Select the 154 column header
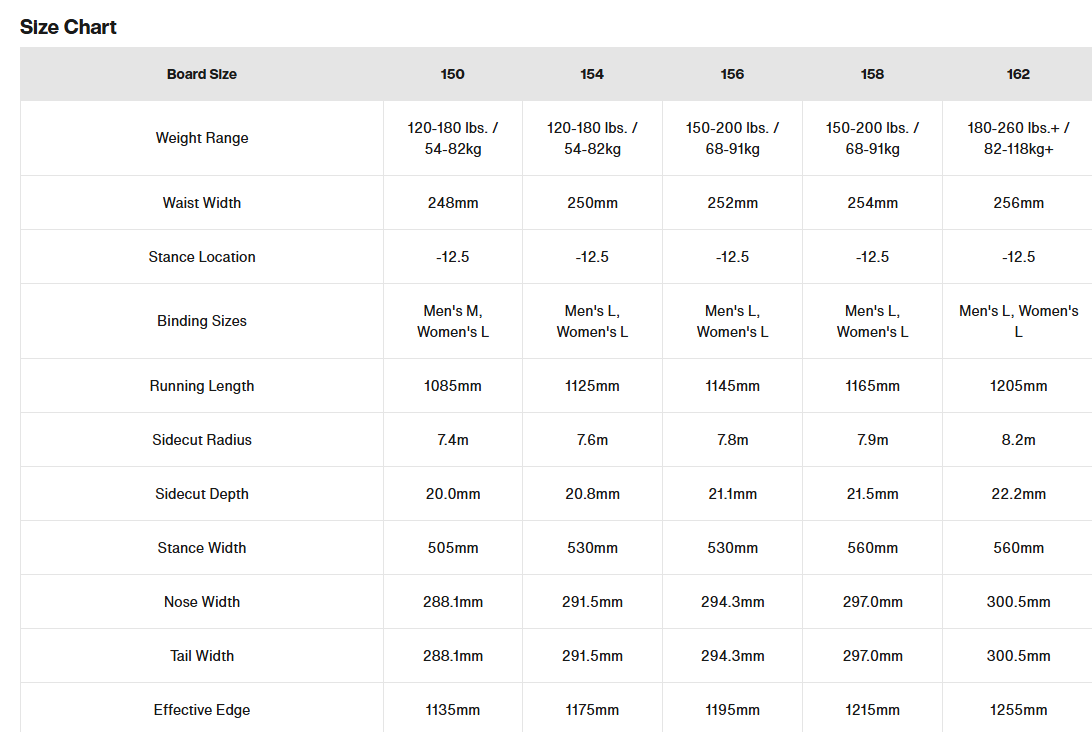Screen dimensions: 1092x732 tap(592, 74)
